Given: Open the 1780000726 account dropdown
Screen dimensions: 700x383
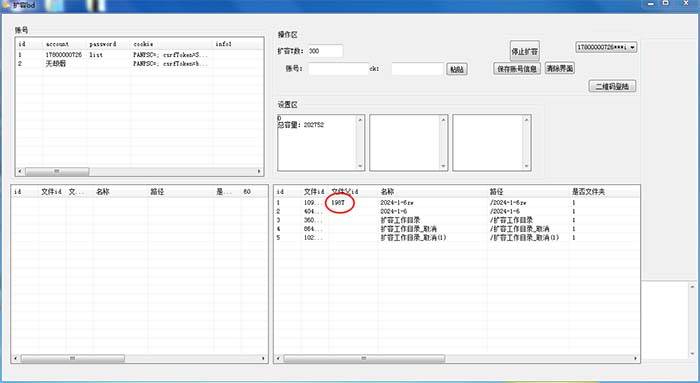Looking at the screenshot, I should [606, 47].
